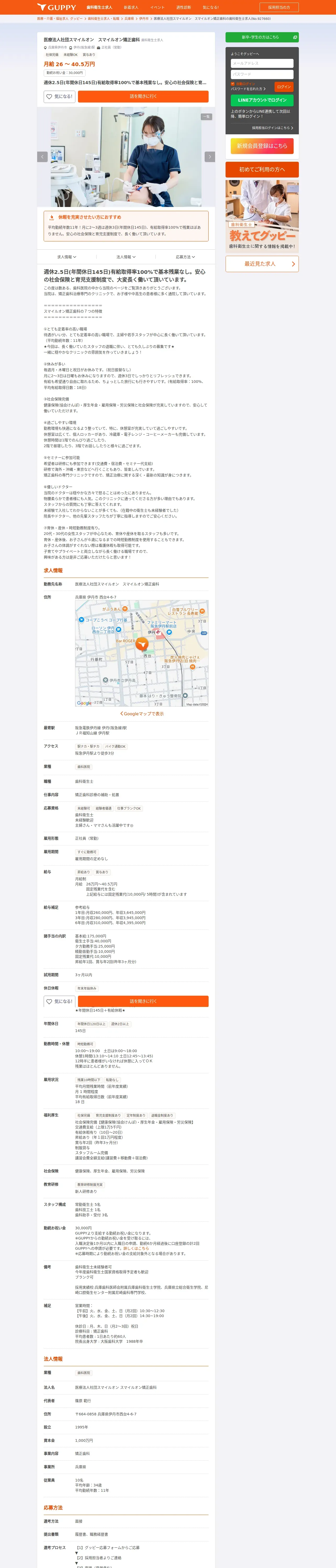Open 歯科衛生士求人 header tab
336x1568 pixels.
tap(99, 7)
